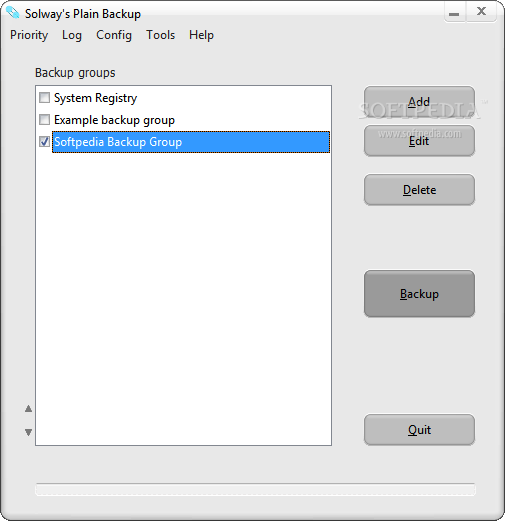This screenshot has height=521, width=505.
Task: Expand the Config menu
Action: 114,35
